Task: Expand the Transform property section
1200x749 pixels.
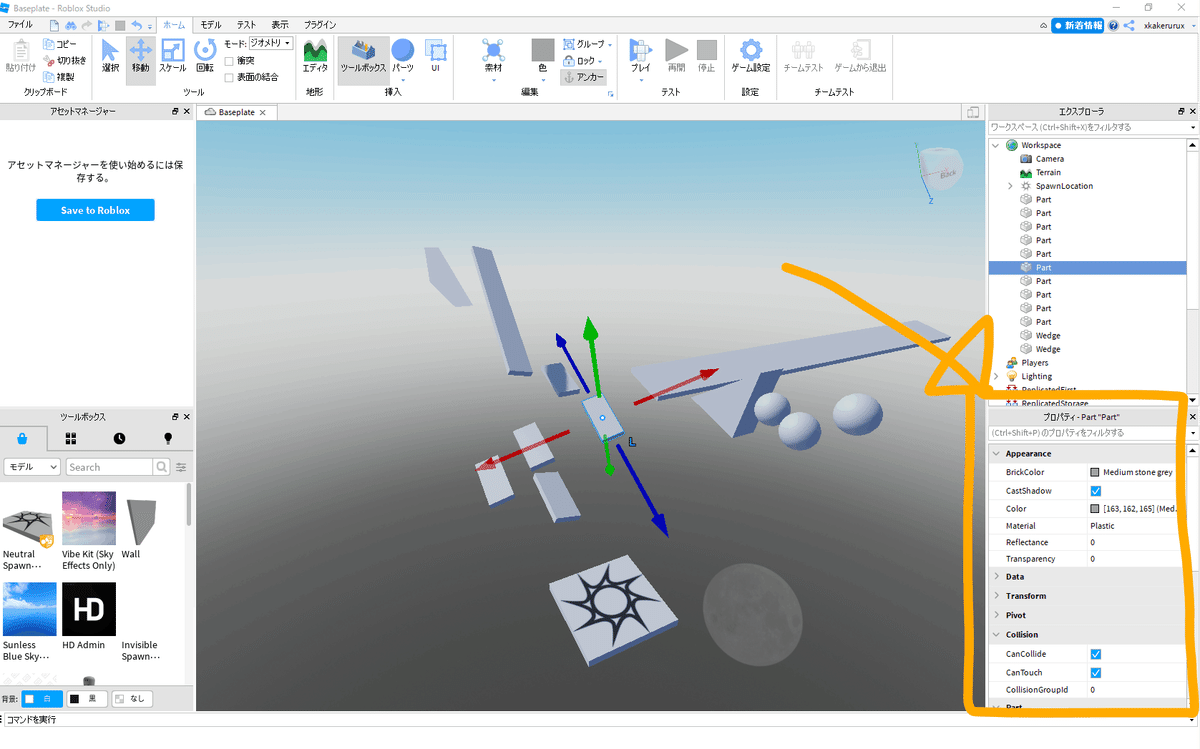Action: pos(996,596)
